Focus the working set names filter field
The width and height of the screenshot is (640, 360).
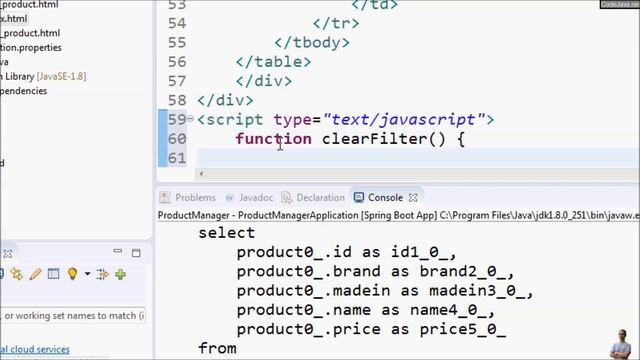coord(73,316)
